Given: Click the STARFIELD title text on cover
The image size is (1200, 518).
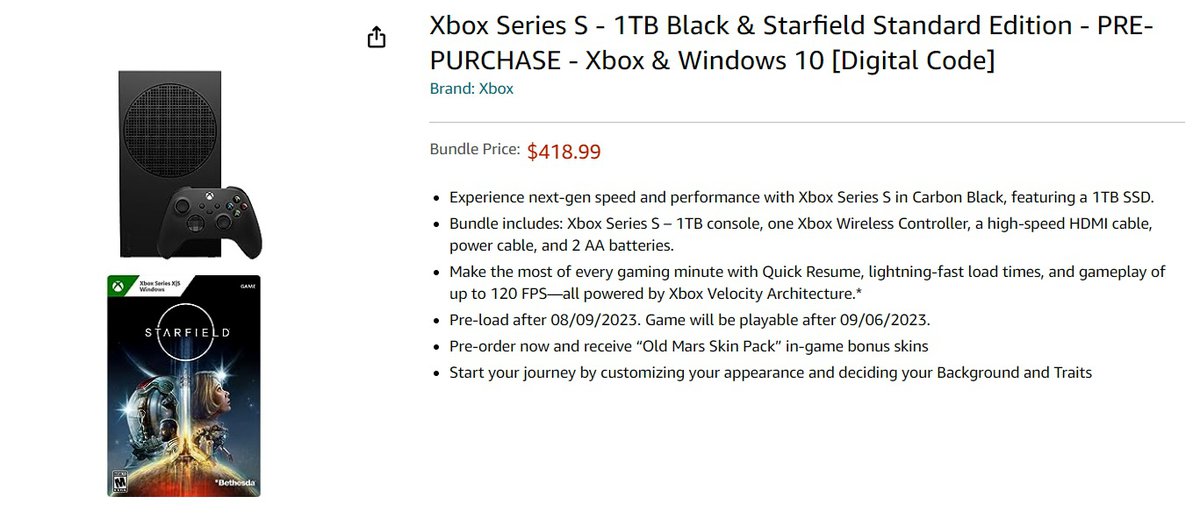Looking at the screenshot, I should 184,331.
